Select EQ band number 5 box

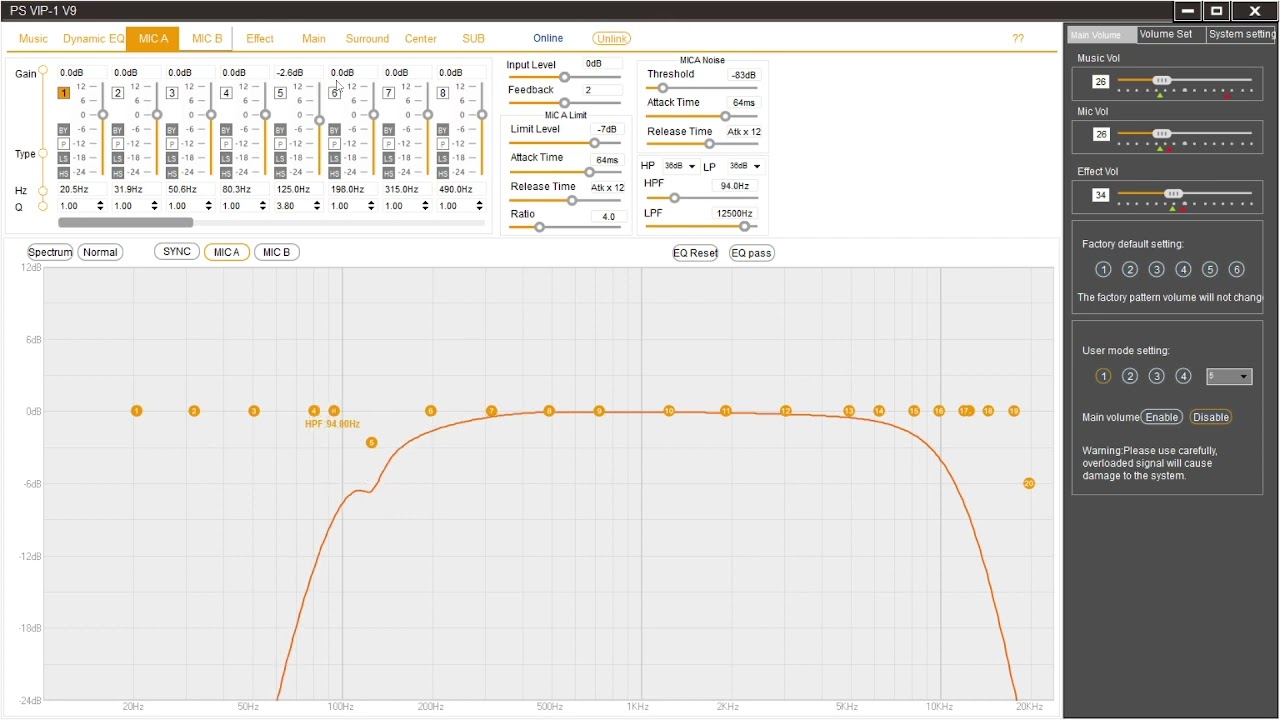[x=280, y=93]
